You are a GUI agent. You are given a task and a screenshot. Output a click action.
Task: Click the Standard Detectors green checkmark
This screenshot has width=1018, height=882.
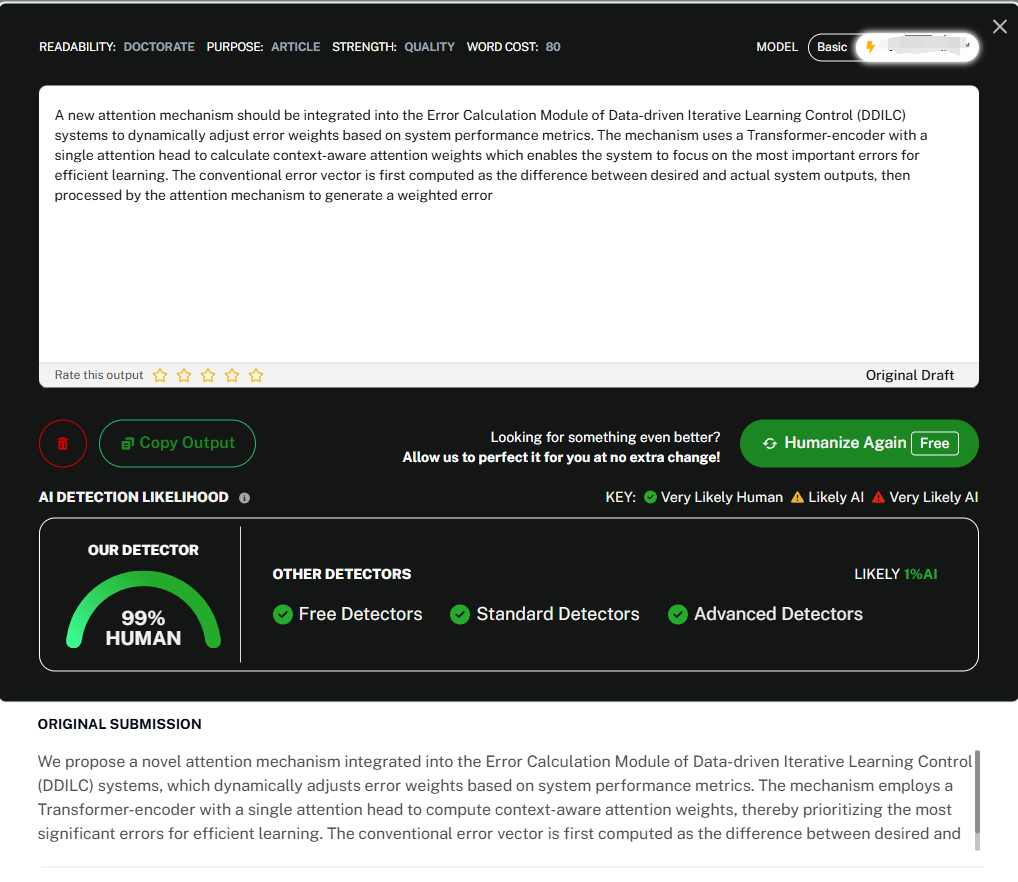pos(460,614)
